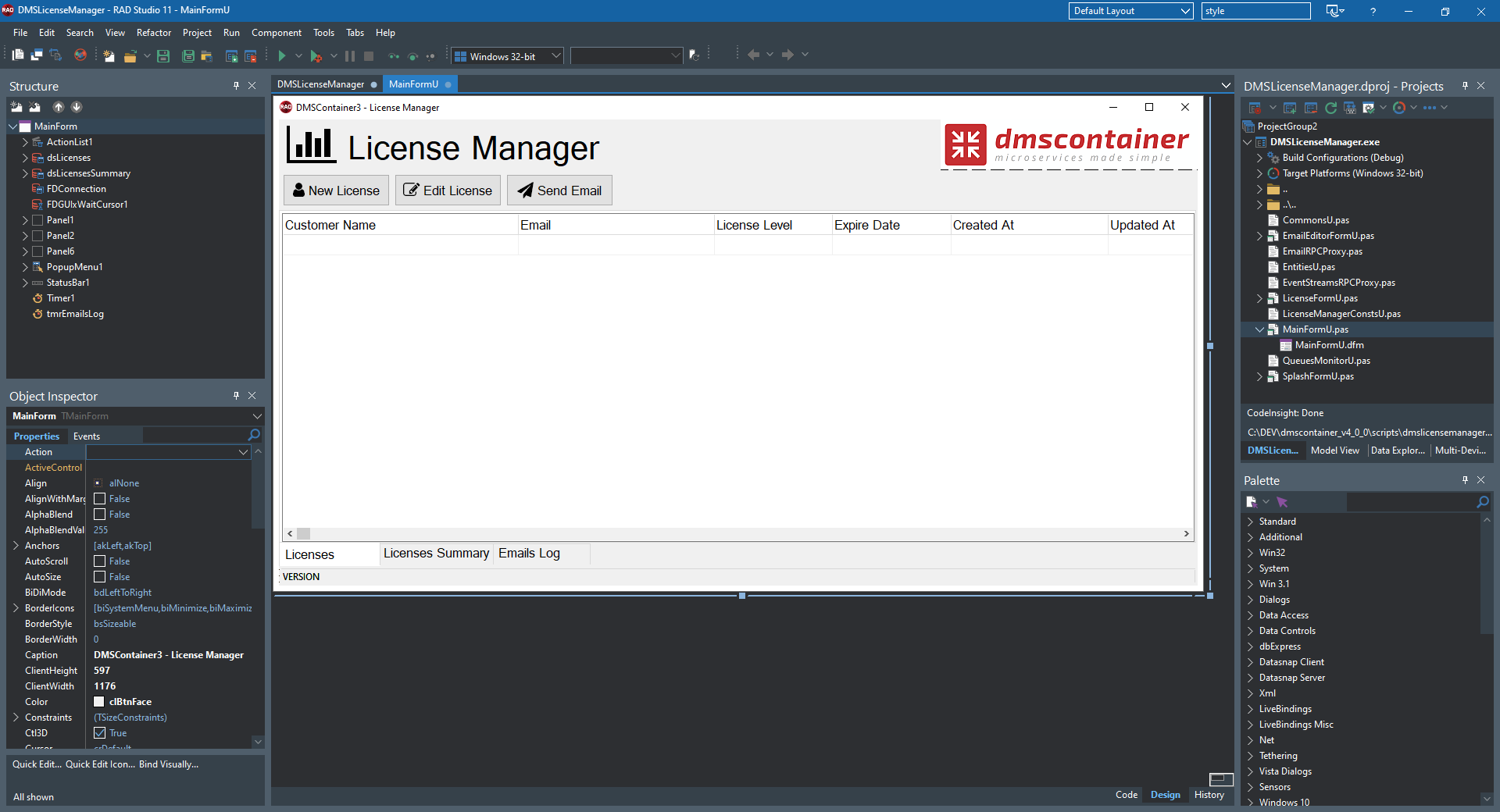This screenshot has height=812, width=1500.
Task: Toggle the AlphaBlend False checkbox
Action: click(99, 515)
